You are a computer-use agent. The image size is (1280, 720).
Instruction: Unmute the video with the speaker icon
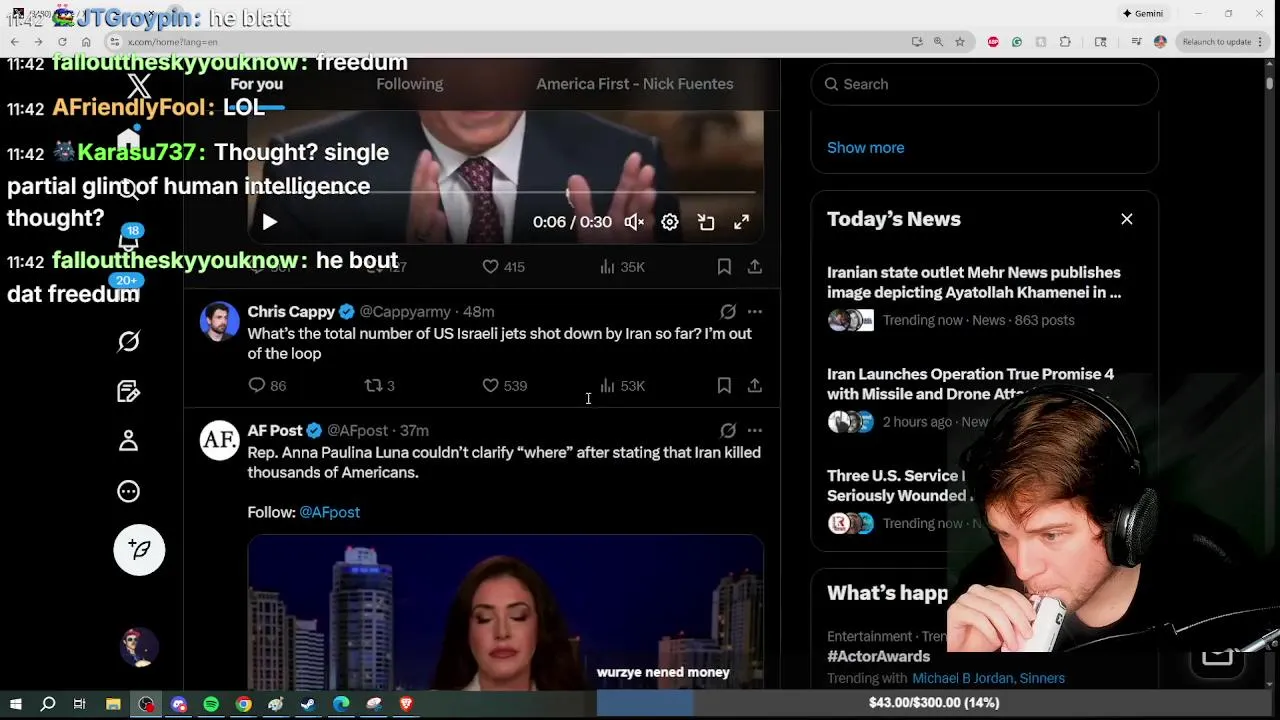634,222
